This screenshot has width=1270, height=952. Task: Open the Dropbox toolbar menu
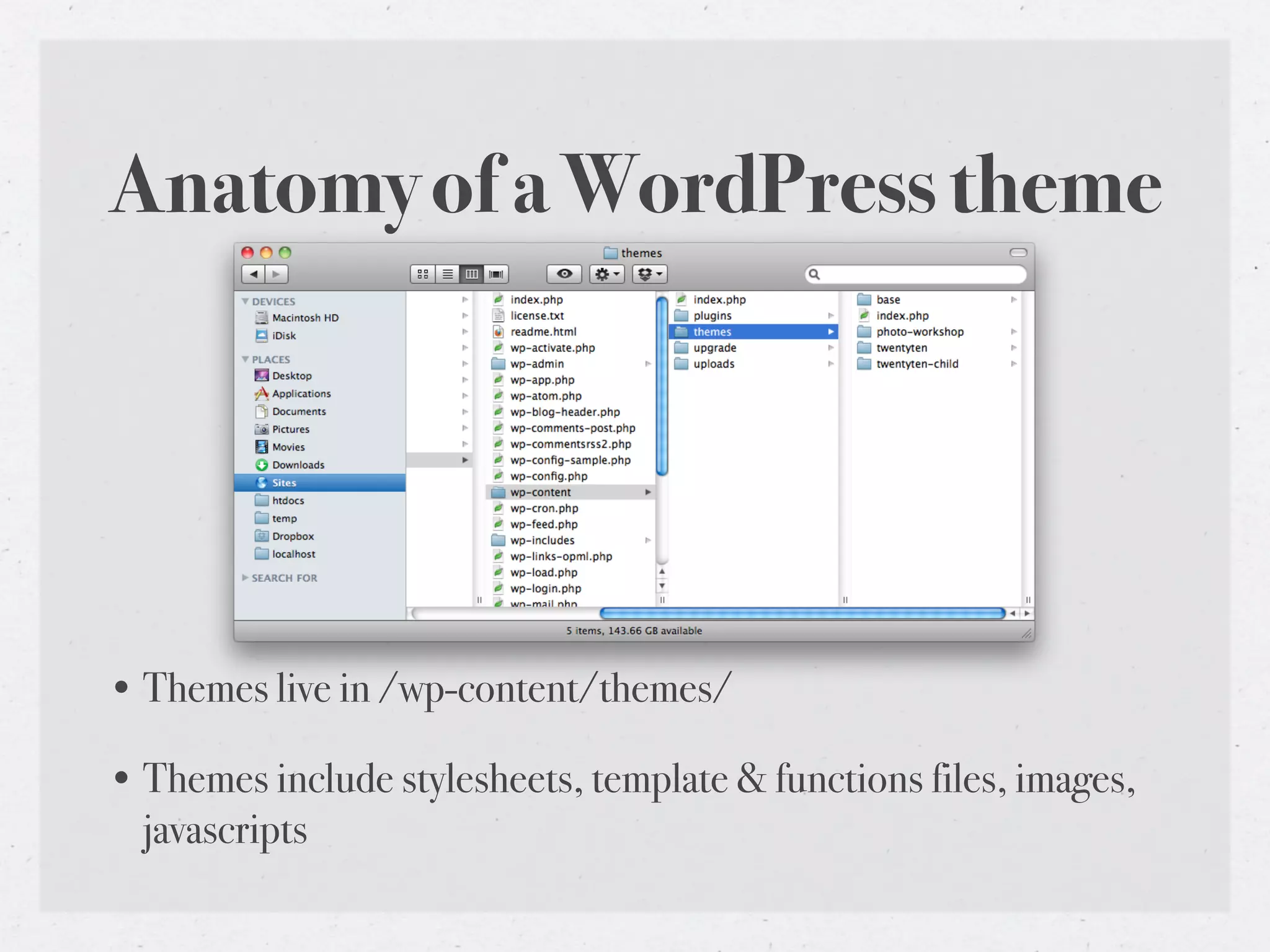tap(650, 274)
